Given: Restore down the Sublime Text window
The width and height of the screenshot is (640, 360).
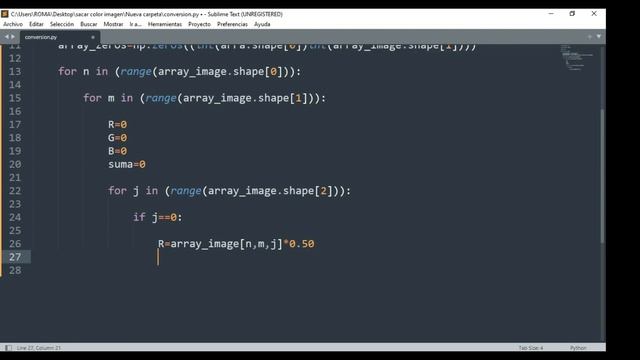Looking at the screenshot, I should pyautogui.click(x=572, y=13).
